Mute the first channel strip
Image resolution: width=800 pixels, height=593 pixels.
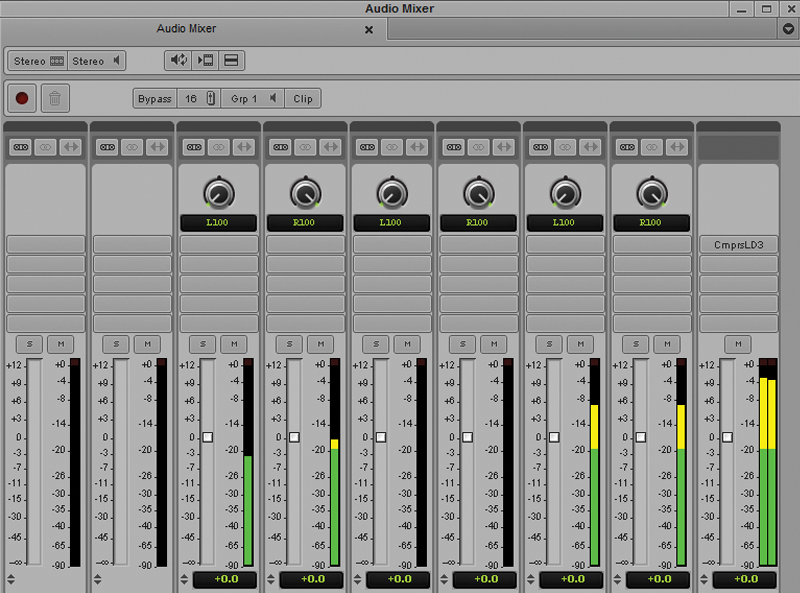[61, 344]
